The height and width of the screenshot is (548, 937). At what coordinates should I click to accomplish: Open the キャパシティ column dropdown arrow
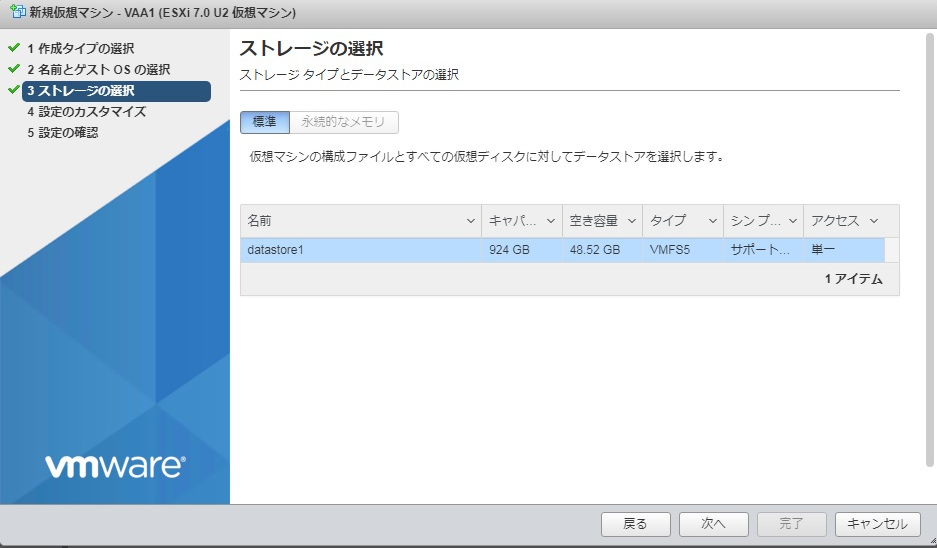pyautogui.click(x=552, y=221)
